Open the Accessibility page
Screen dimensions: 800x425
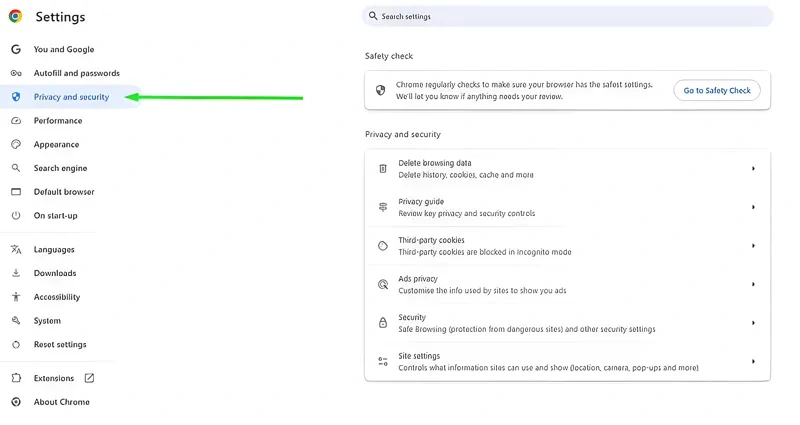tap(57, 297)
